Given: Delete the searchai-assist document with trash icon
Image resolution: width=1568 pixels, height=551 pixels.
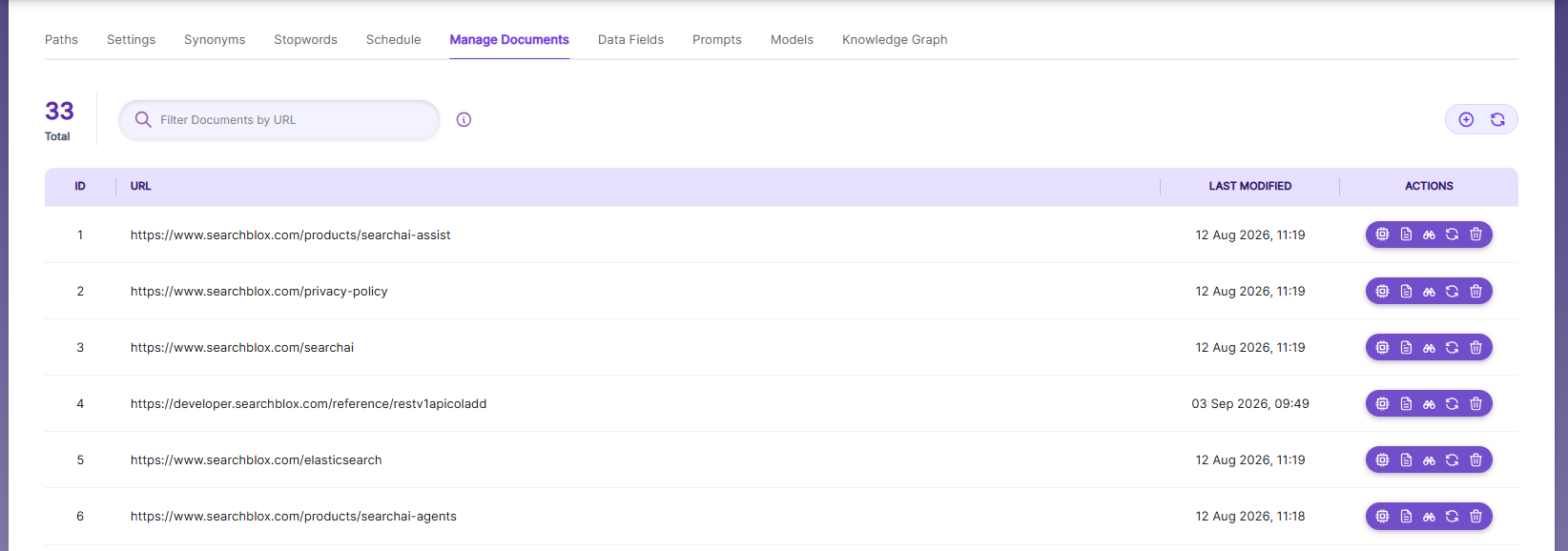Looking at the screenshot, I should [x=1475, y=235].
